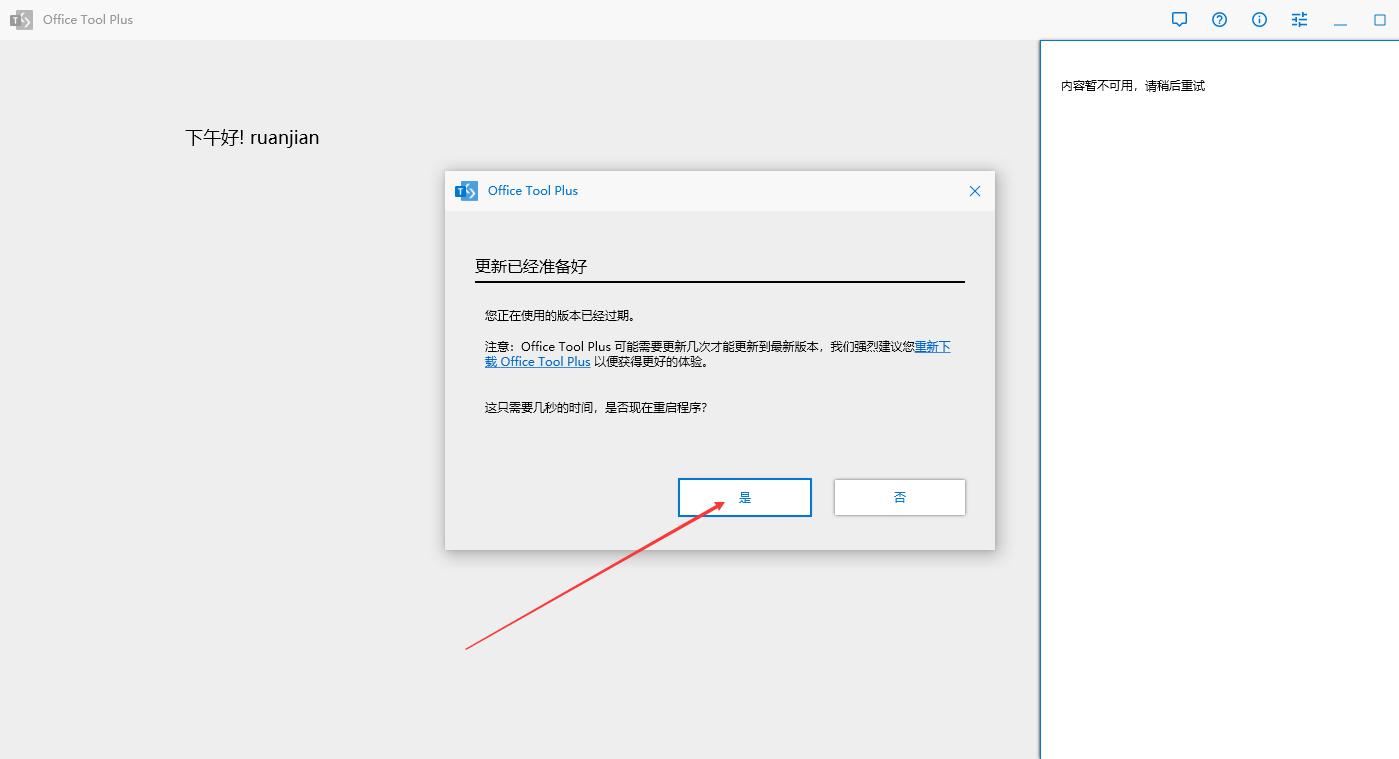The height and width of the screenshot is (759, 1399).
Task: Click the right sidebar panel area
Action: coord(1220,400)
